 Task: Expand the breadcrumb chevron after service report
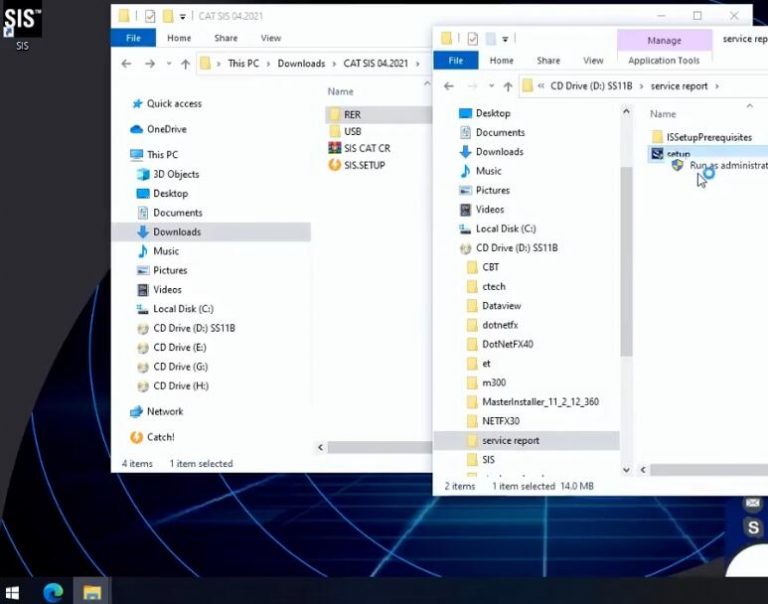click(717, 86)
